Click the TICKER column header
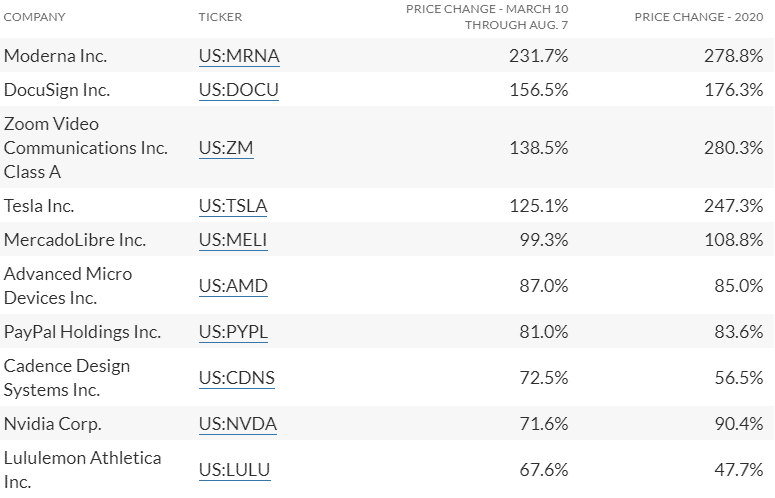 point(220,17)
